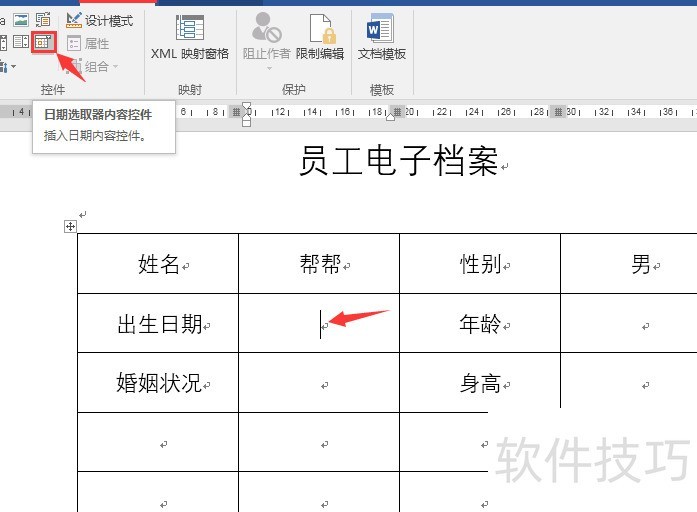
Task: Click the 帮帮 table cell
Action: click(319, 264)
